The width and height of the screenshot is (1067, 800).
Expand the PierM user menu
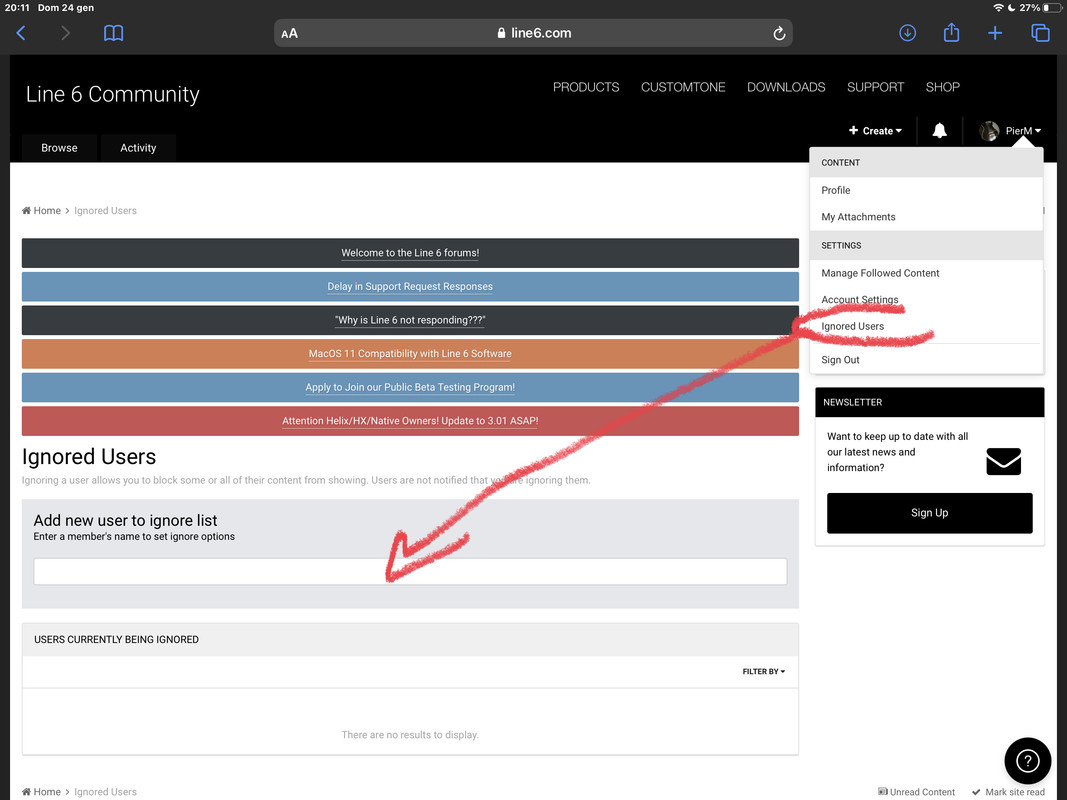click(x=1023, y=131)
